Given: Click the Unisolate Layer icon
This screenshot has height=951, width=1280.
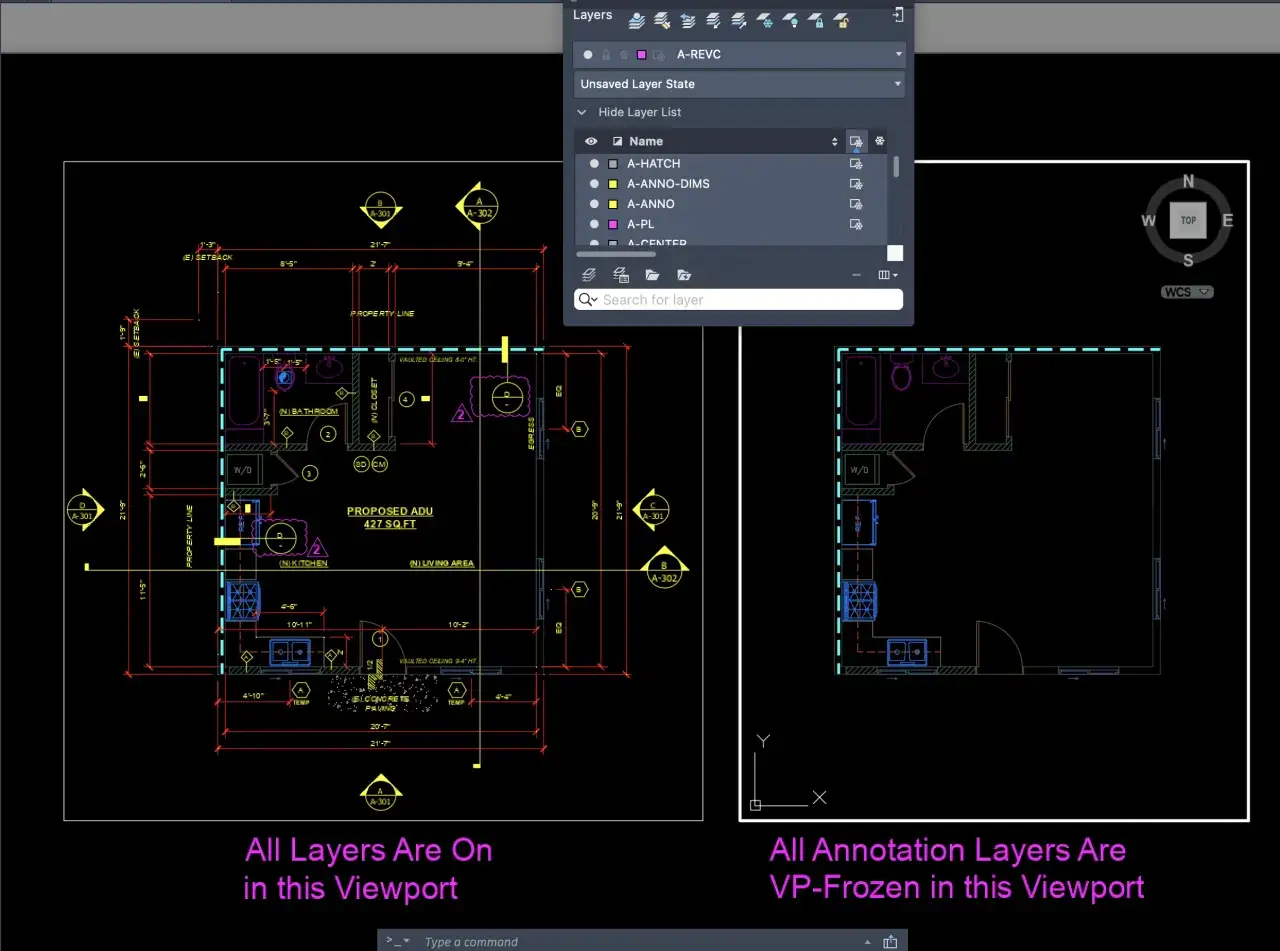Looking at the screenshot, I should [x=739, y=19].
